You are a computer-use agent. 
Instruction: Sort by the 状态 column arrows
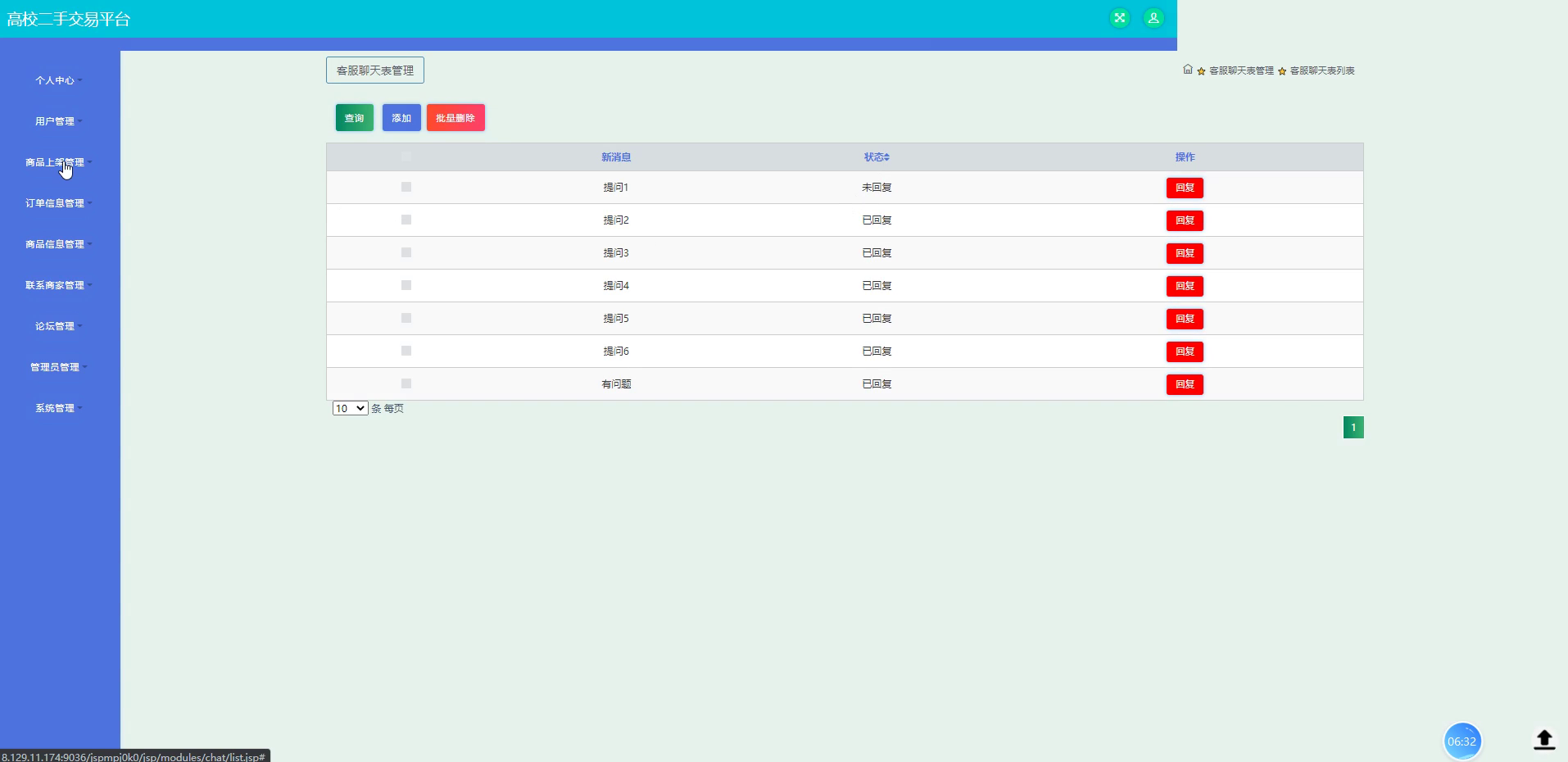tap(886, 157)
